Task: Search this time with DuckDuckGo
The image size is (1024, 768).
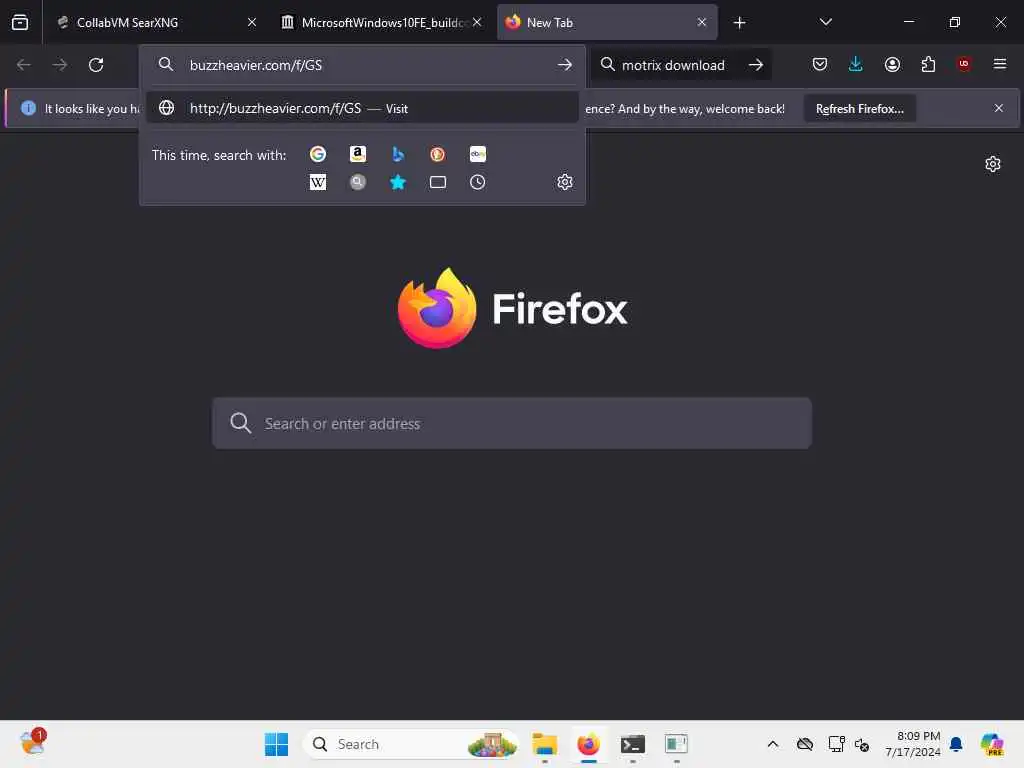Action: [x=438, y=154]
